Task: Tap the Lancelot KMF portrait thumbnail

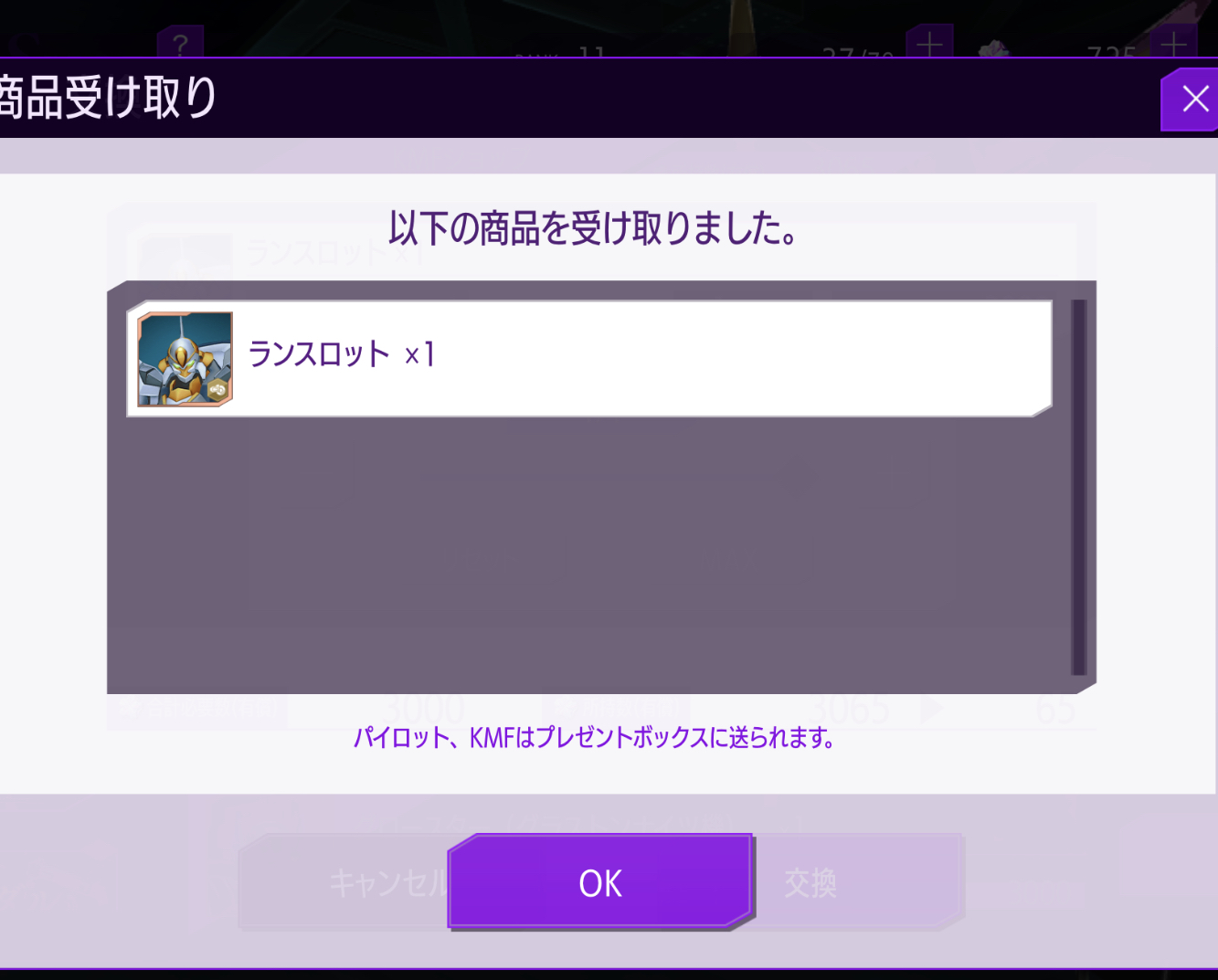Action: point(185,359)
